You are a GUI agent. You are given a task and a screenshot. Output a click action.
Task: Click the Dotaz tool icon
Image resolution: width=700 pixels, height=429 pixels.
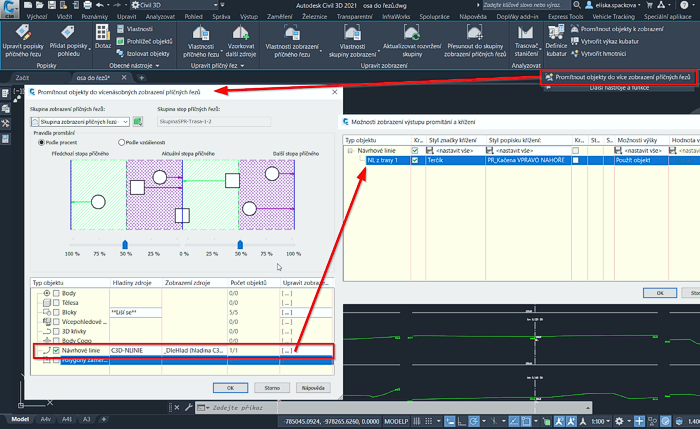[x=103, y=37]
